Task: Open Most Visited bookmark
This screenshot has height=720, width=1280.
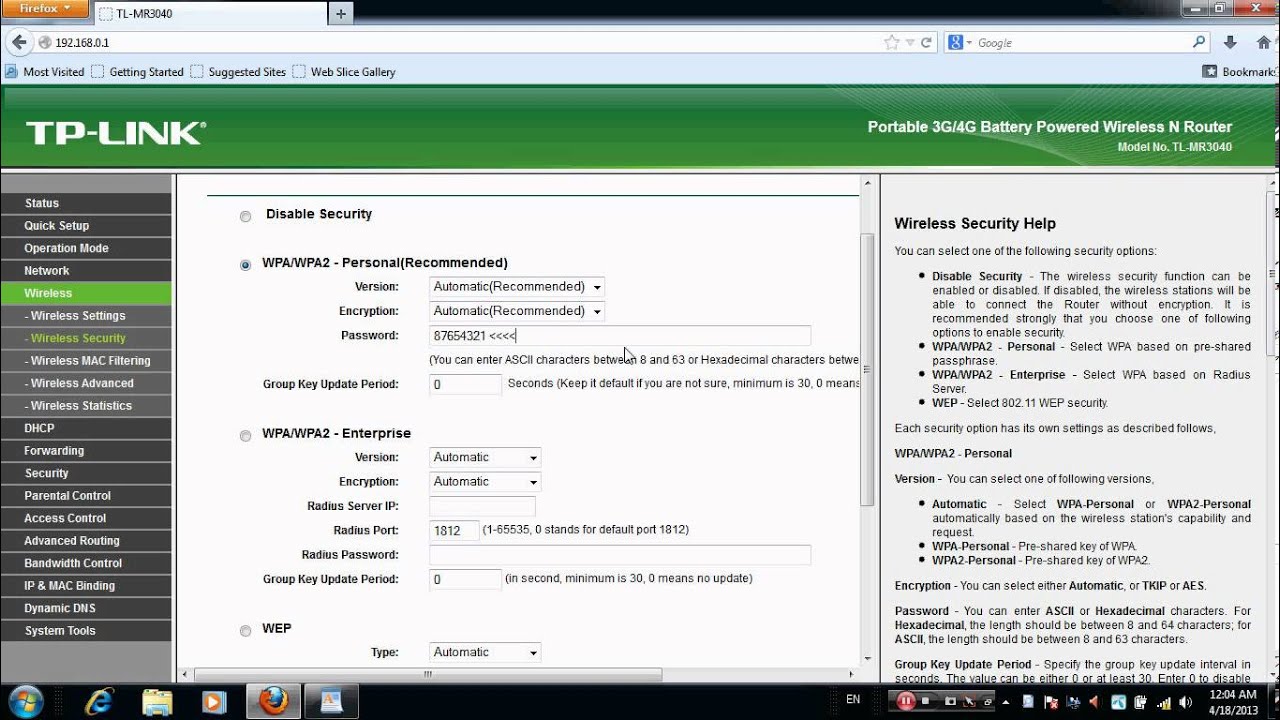Action: pos(45,72)
